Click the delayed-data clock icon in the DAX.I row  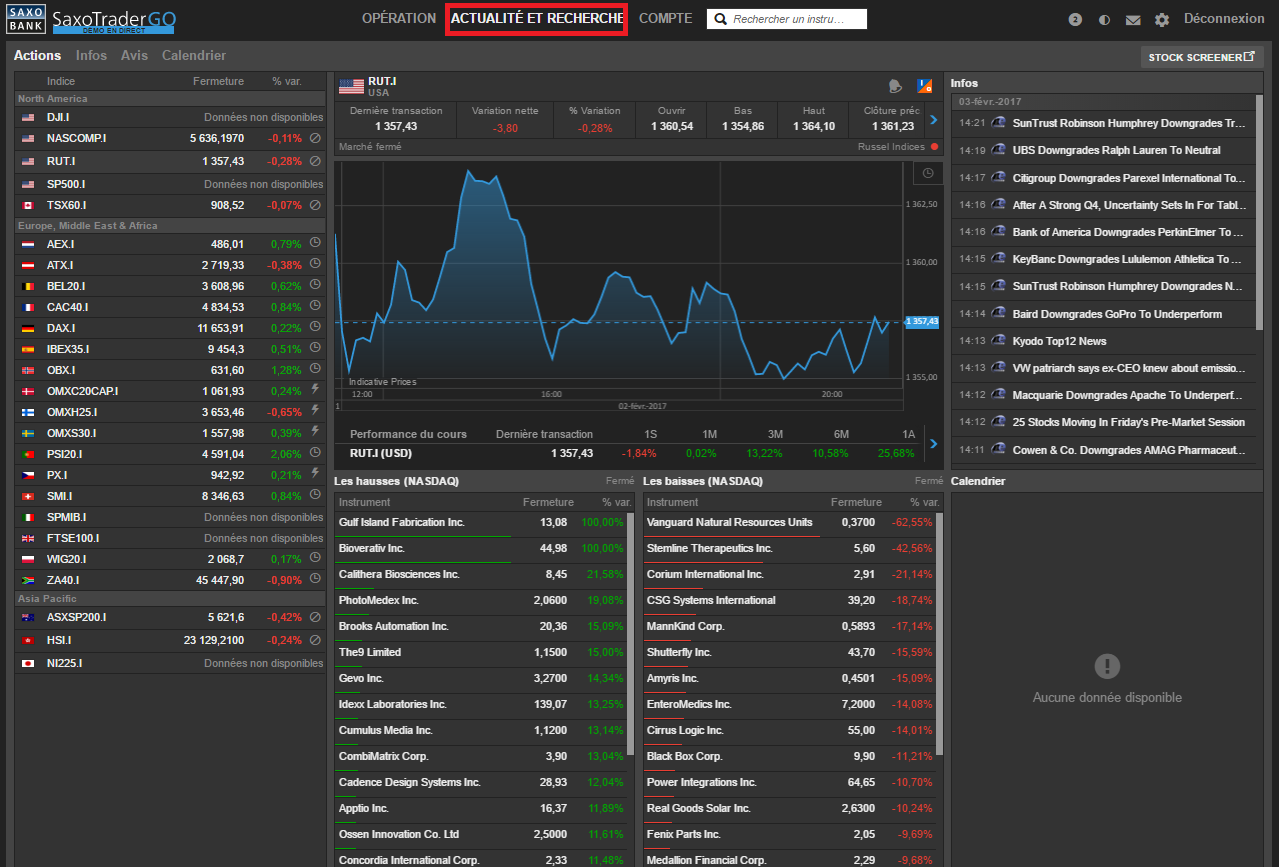click(315, 327)
